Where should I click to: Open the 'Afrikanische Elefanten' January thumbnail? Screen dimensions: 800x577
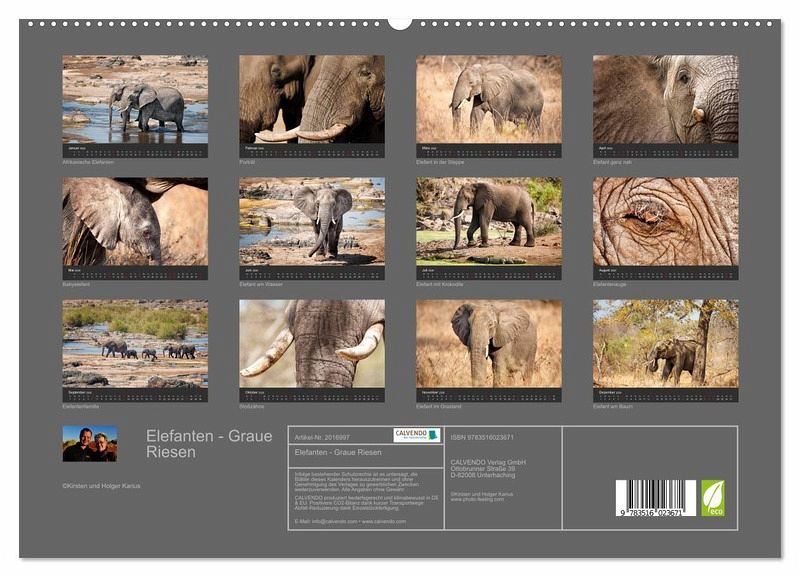click(x=135, y=100)
